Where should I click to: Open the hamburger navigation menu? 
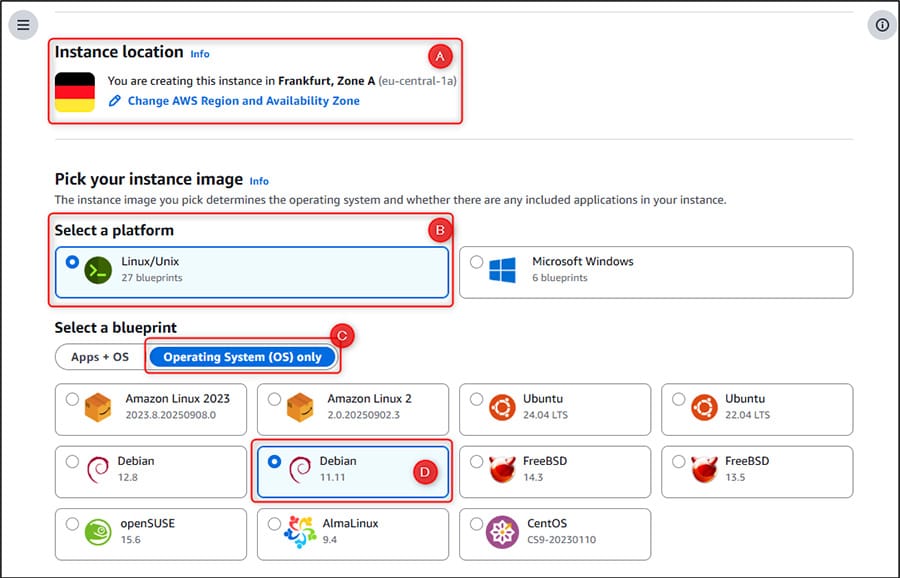pyautogui.click(x=23, y=25)
